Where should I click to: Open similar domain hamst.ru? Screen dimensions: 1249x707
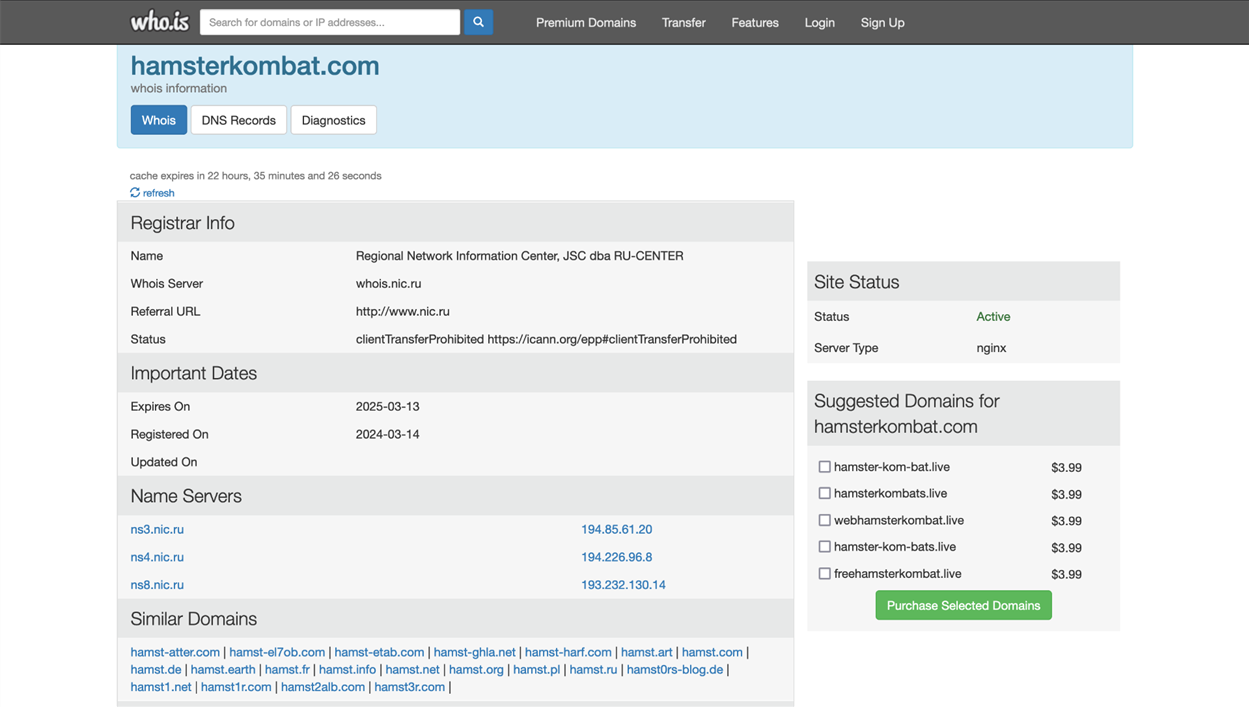pyautogui.click(x=593, y=670)
